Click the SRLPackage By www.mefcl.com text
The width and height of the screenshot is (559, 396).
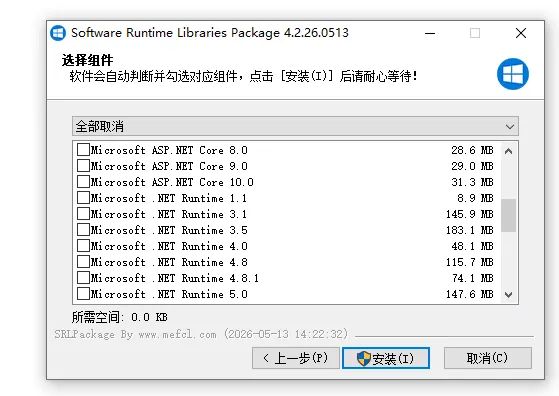(135, 334)
